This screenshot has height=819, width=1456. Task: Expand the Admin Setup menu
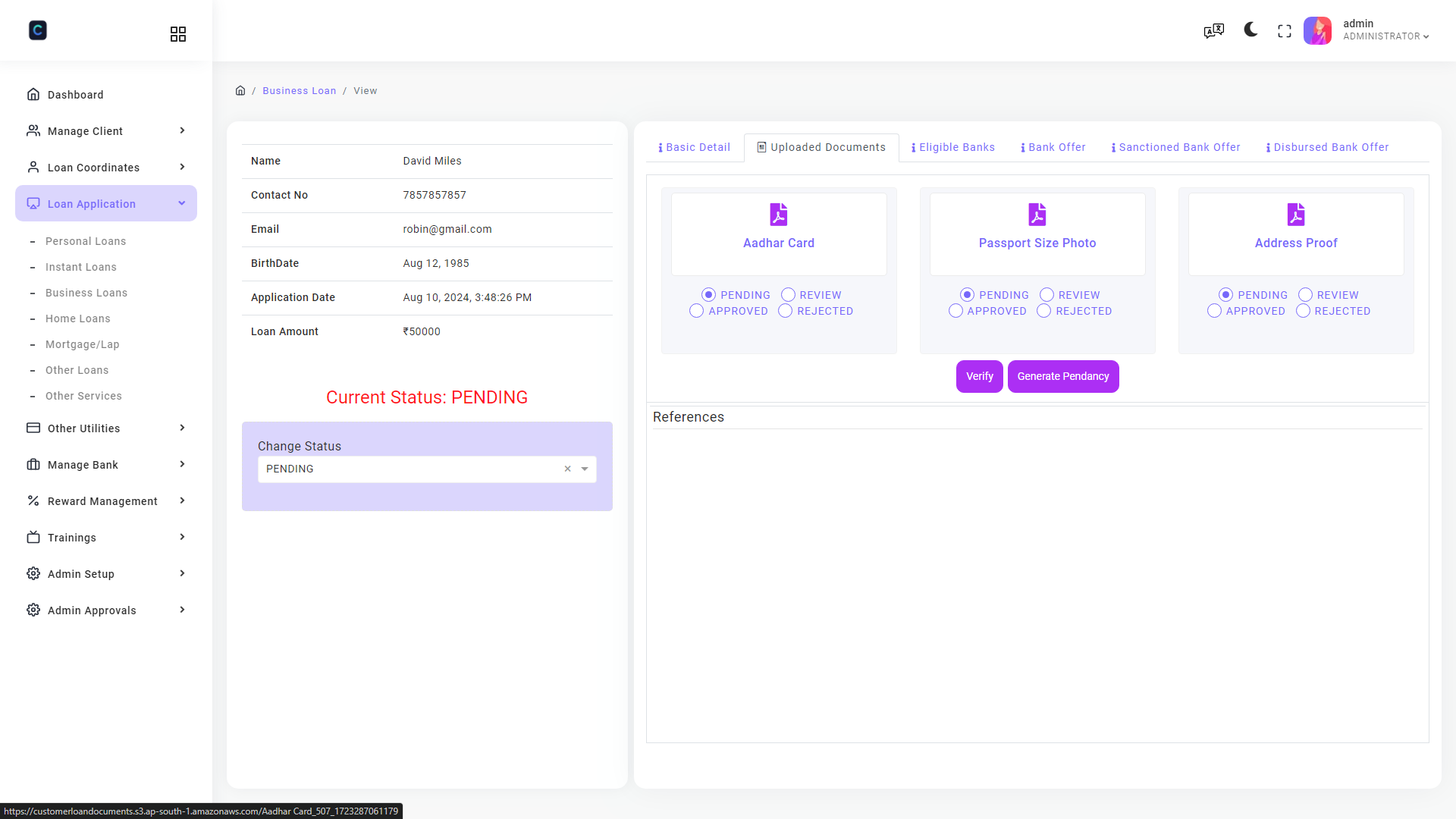(x=81, y=574)
